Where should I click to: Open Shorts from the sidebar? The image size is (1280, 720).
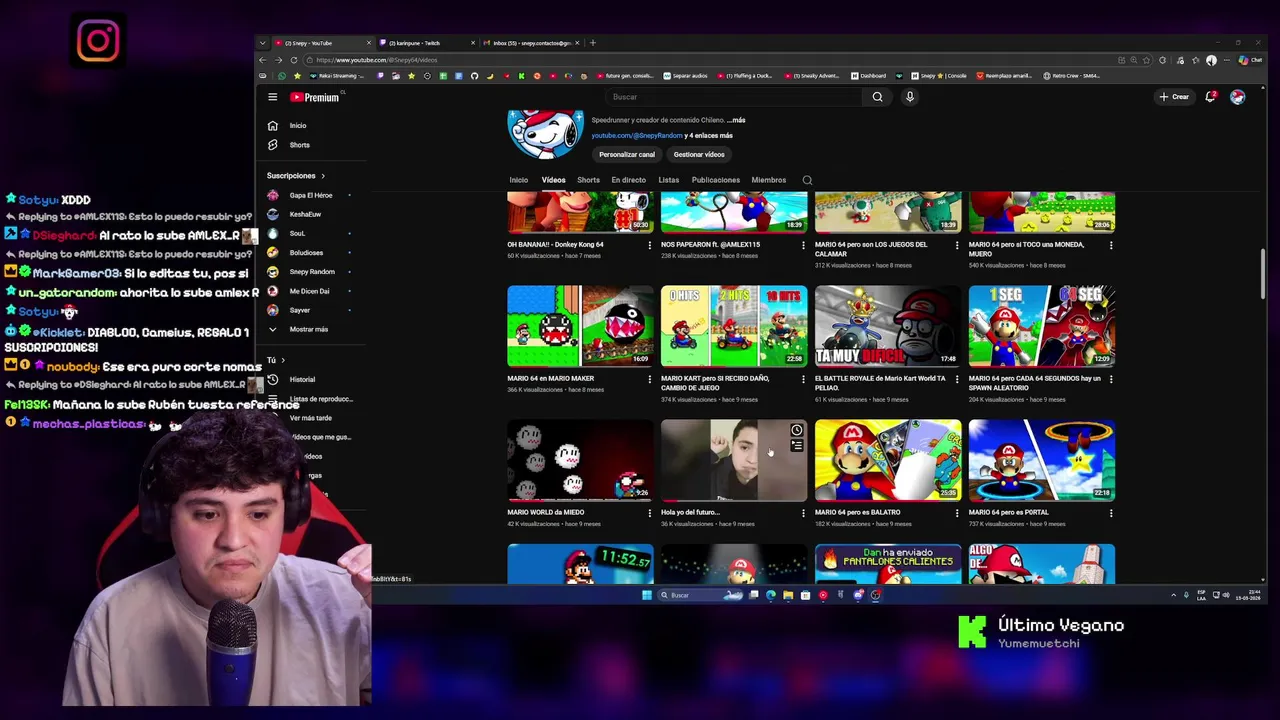click(299, 145)
